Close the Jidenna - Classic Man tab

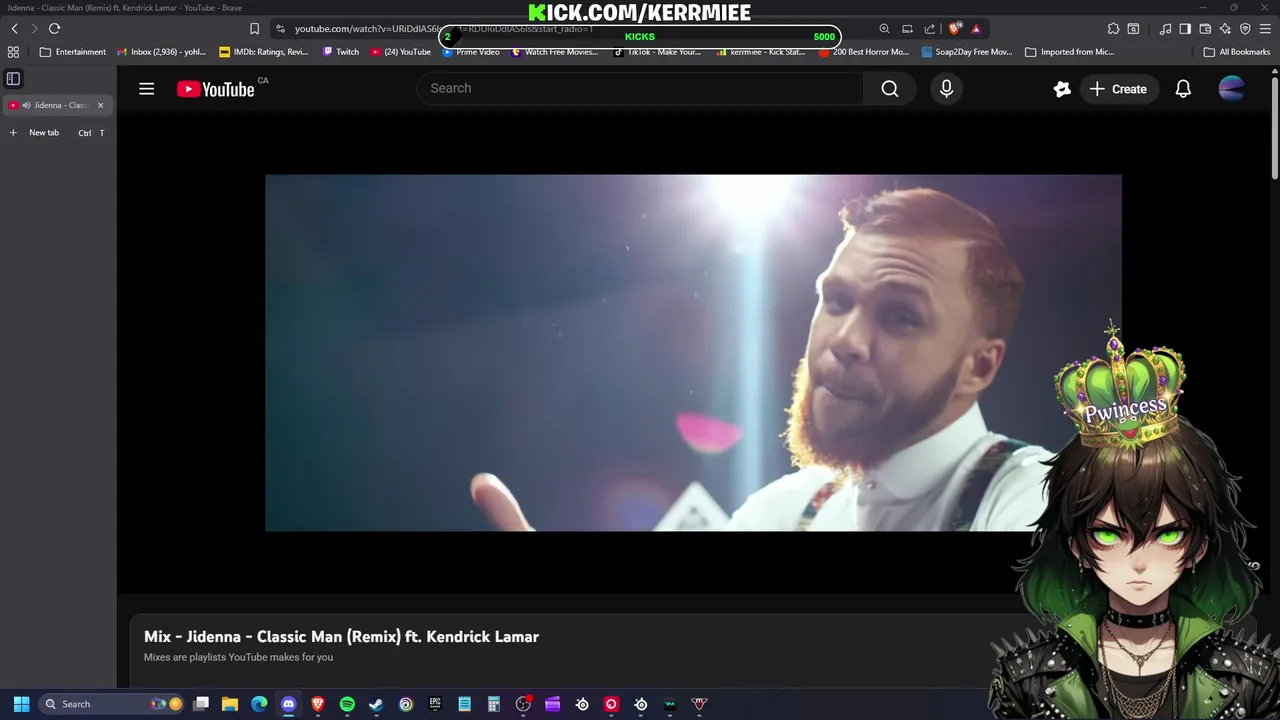tap(100, 105)
